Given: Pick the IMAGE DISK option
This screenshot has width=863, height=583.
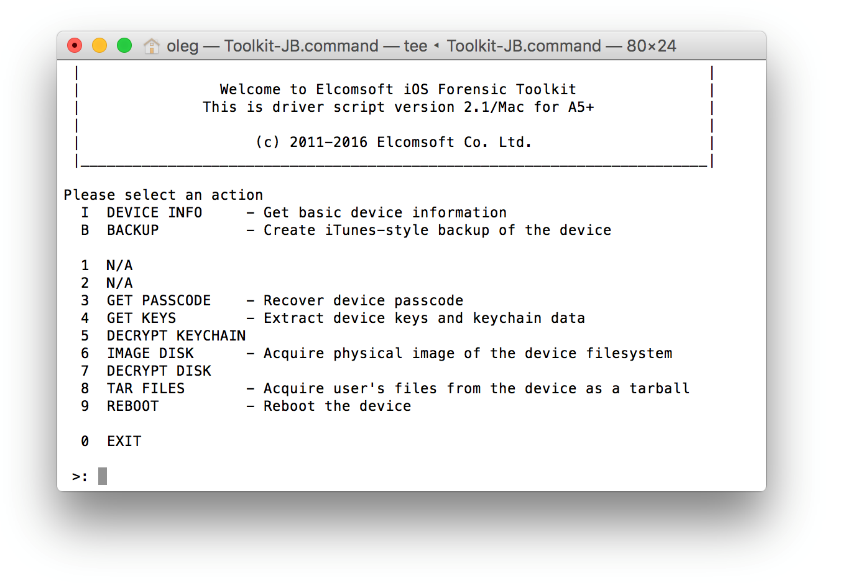Looking at the screenshot, I should point(150,353).
